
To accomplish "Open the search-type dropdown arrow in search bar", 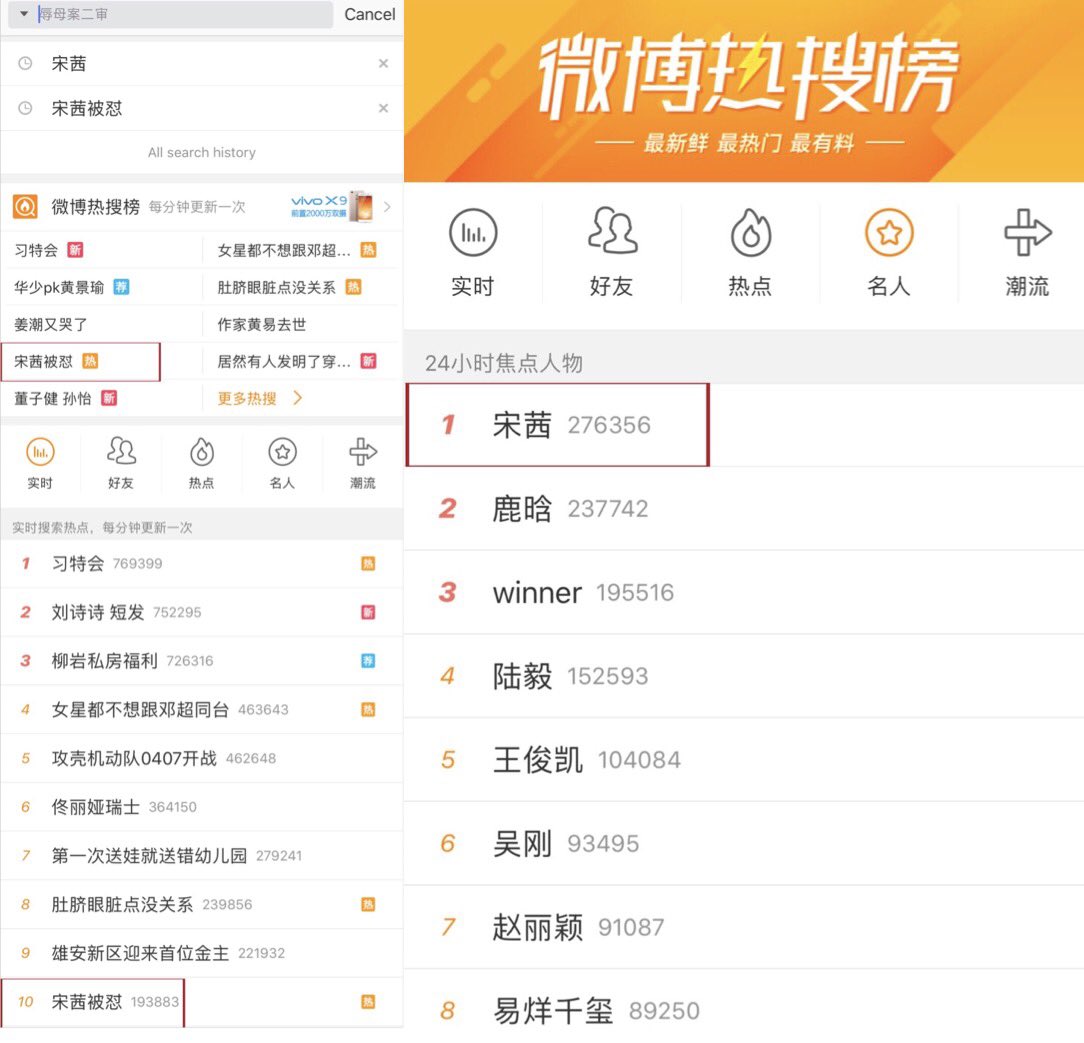I will [x=24, y=13].
